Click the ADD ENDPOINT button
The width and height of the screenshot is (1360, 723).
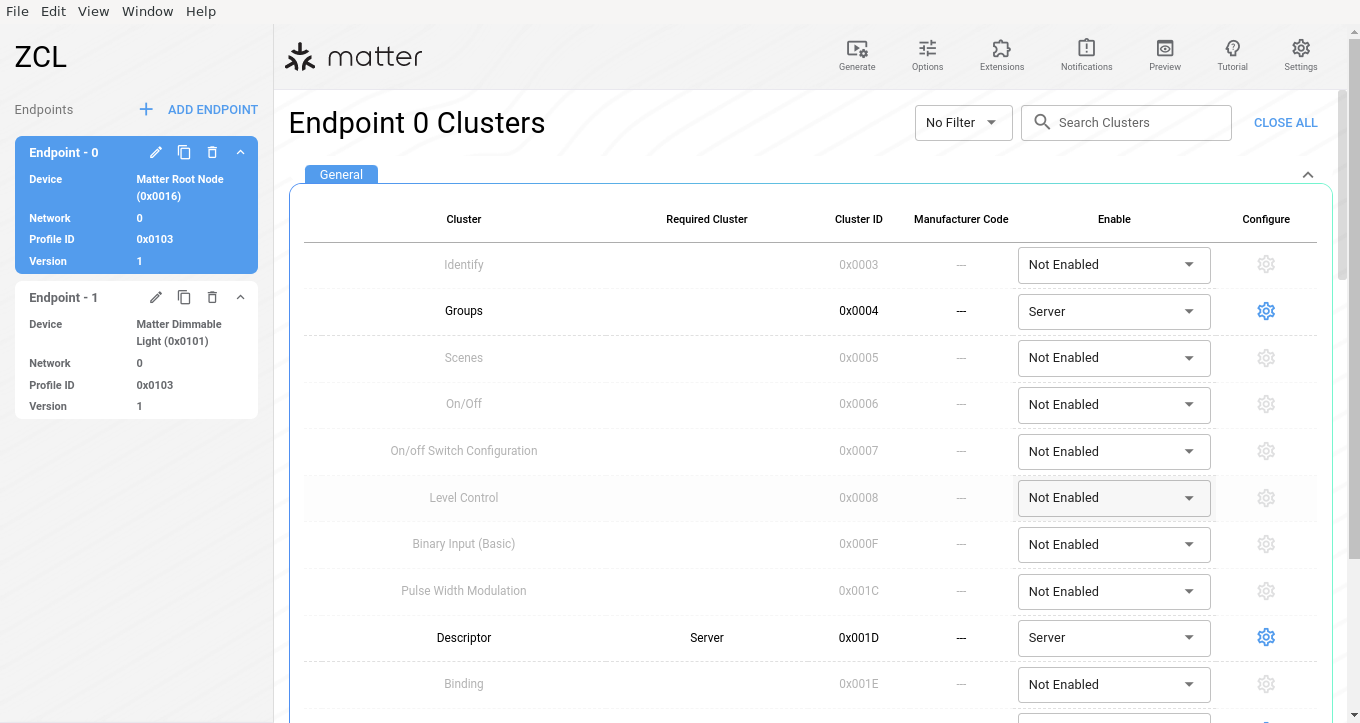click(198, 110)
